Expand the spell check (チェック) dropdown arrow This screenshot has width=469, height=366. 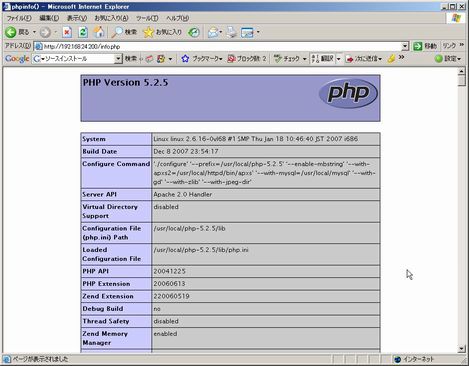coord(304,59)
